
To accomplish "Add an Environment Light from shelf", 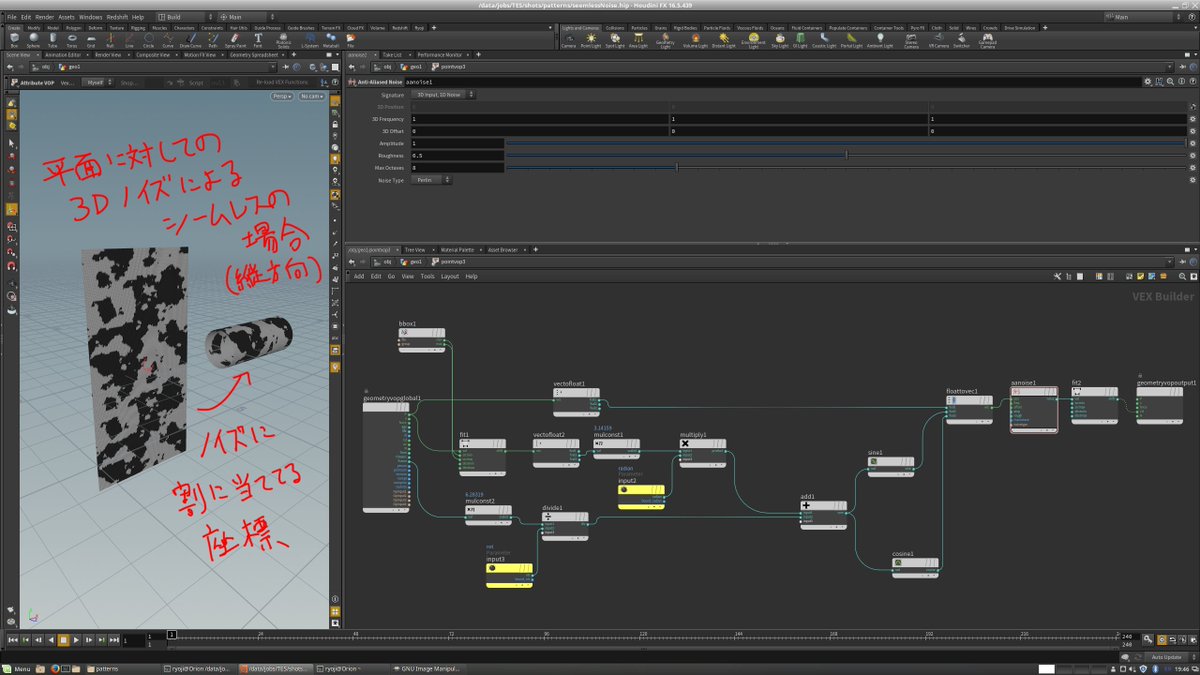I will [754, 41].
